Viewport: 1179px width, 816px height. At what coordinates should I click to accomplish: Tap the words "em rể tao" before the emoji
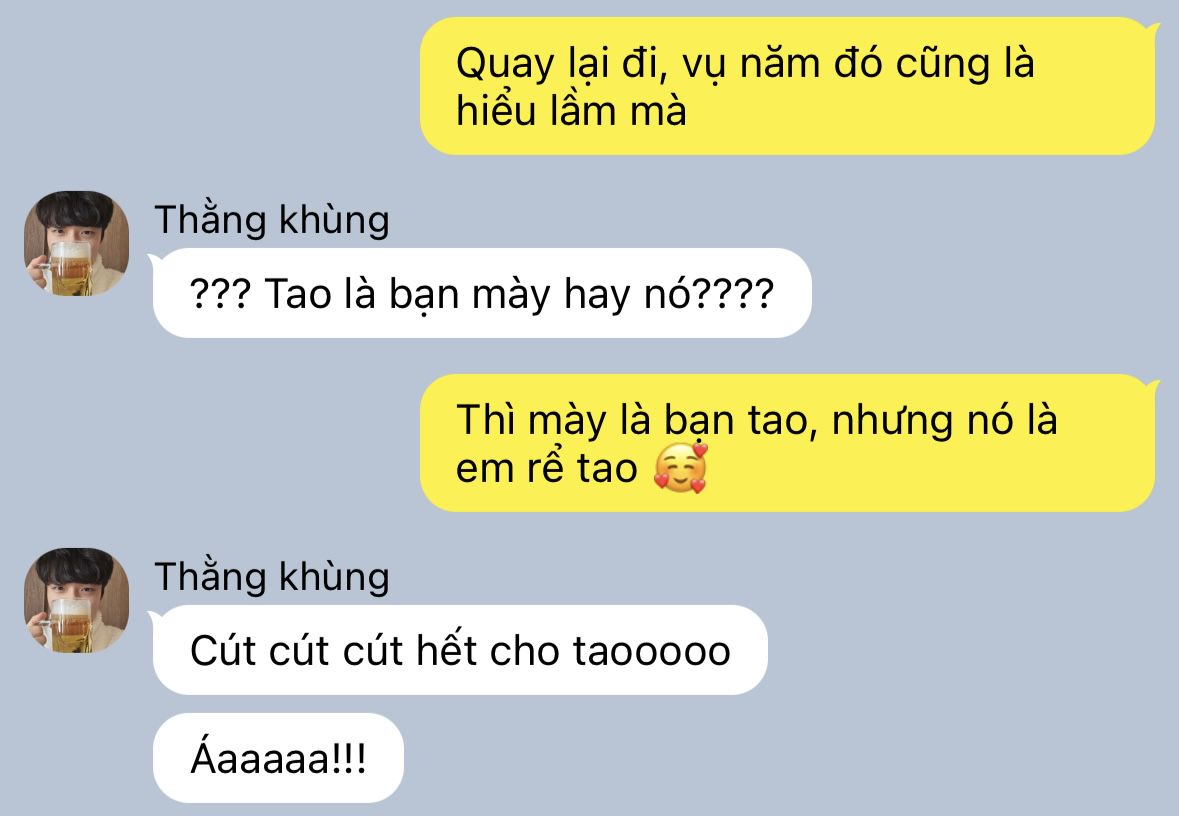point(547,469)
